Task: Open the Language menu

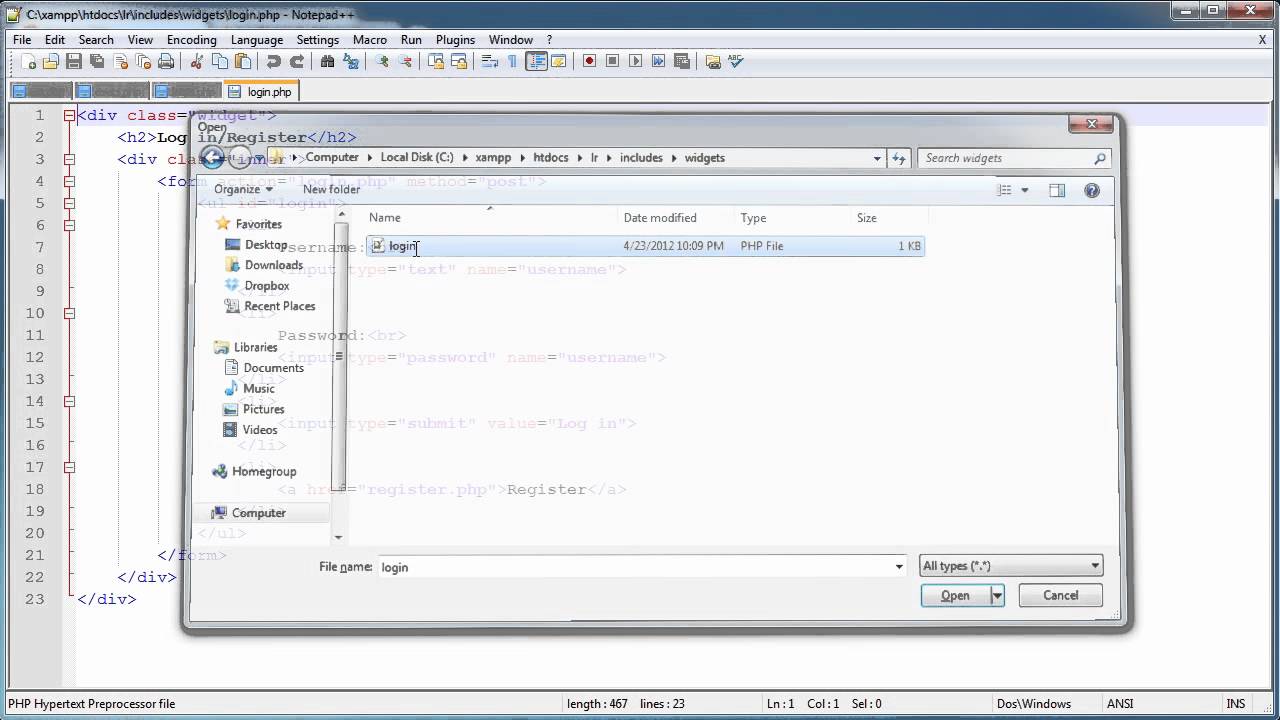Action: 257,40
